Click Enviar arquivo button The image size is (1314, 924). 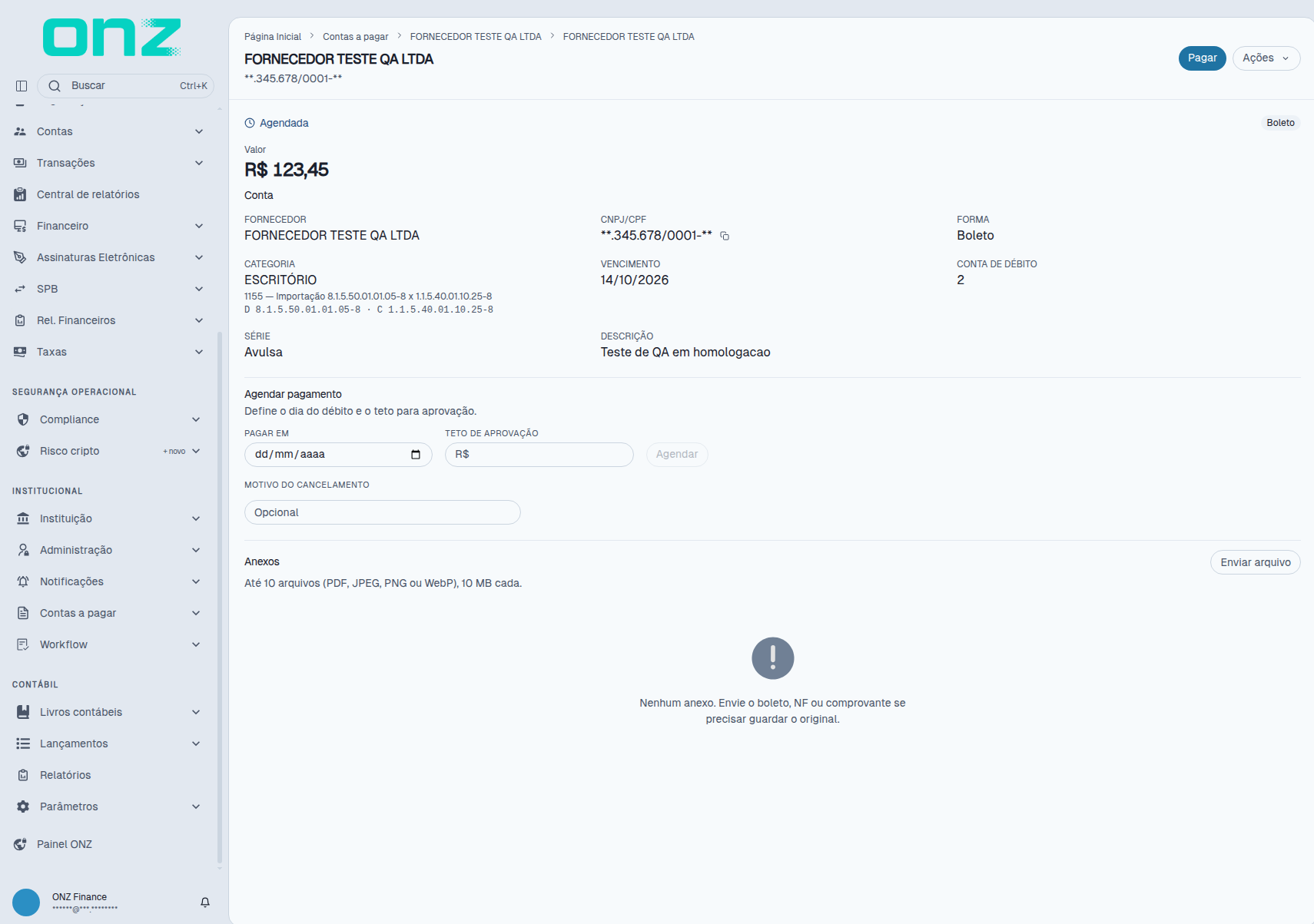coord(1256,562)
